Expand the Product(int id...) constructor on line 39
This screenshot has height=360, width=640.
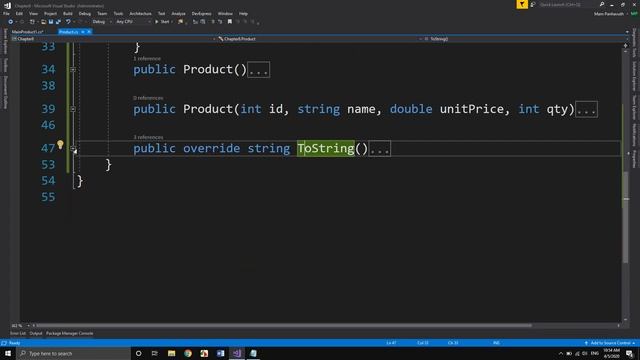click(73, 109)
